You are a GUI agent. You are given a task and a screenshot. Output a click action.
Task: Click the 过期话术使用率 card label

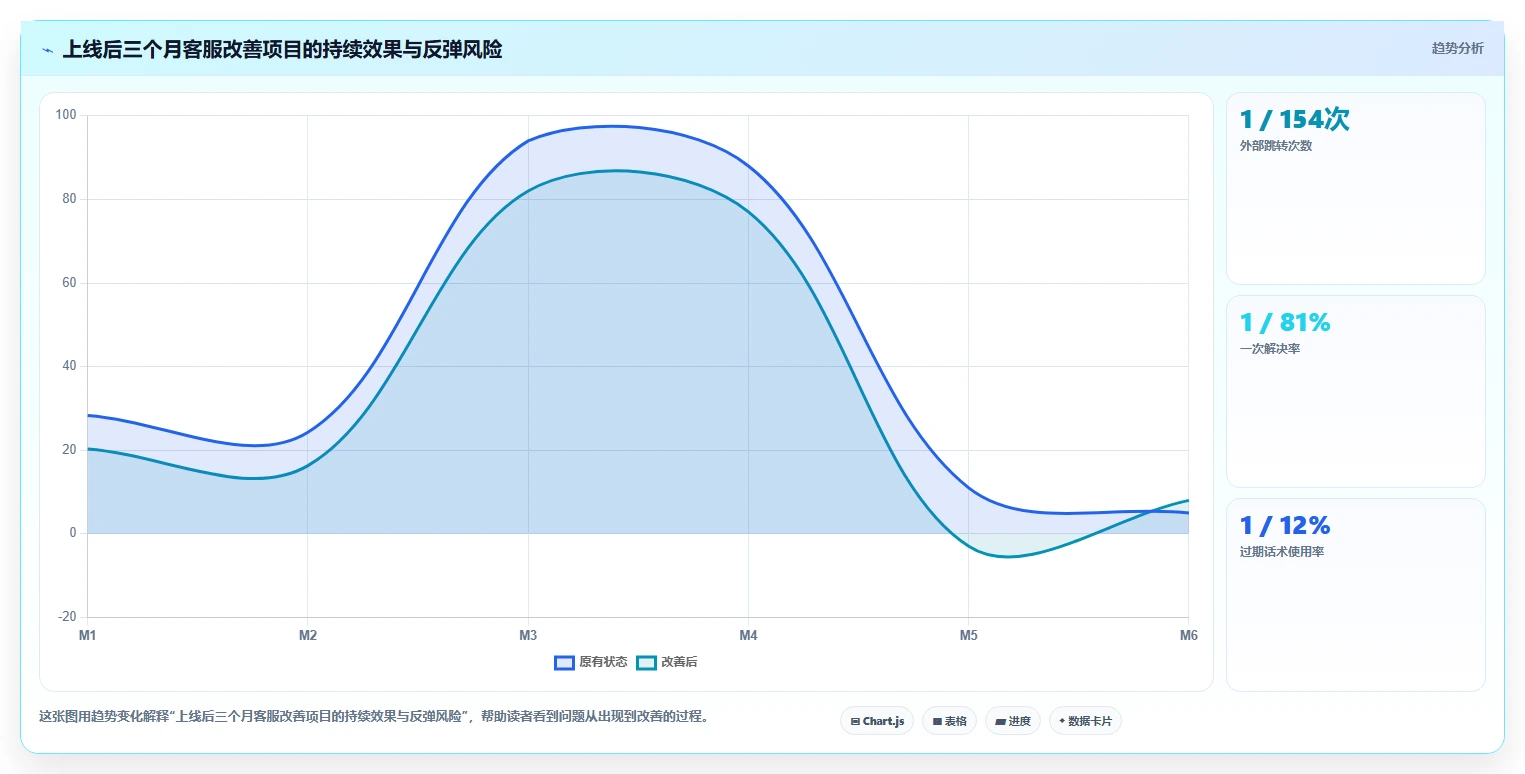1281,552
